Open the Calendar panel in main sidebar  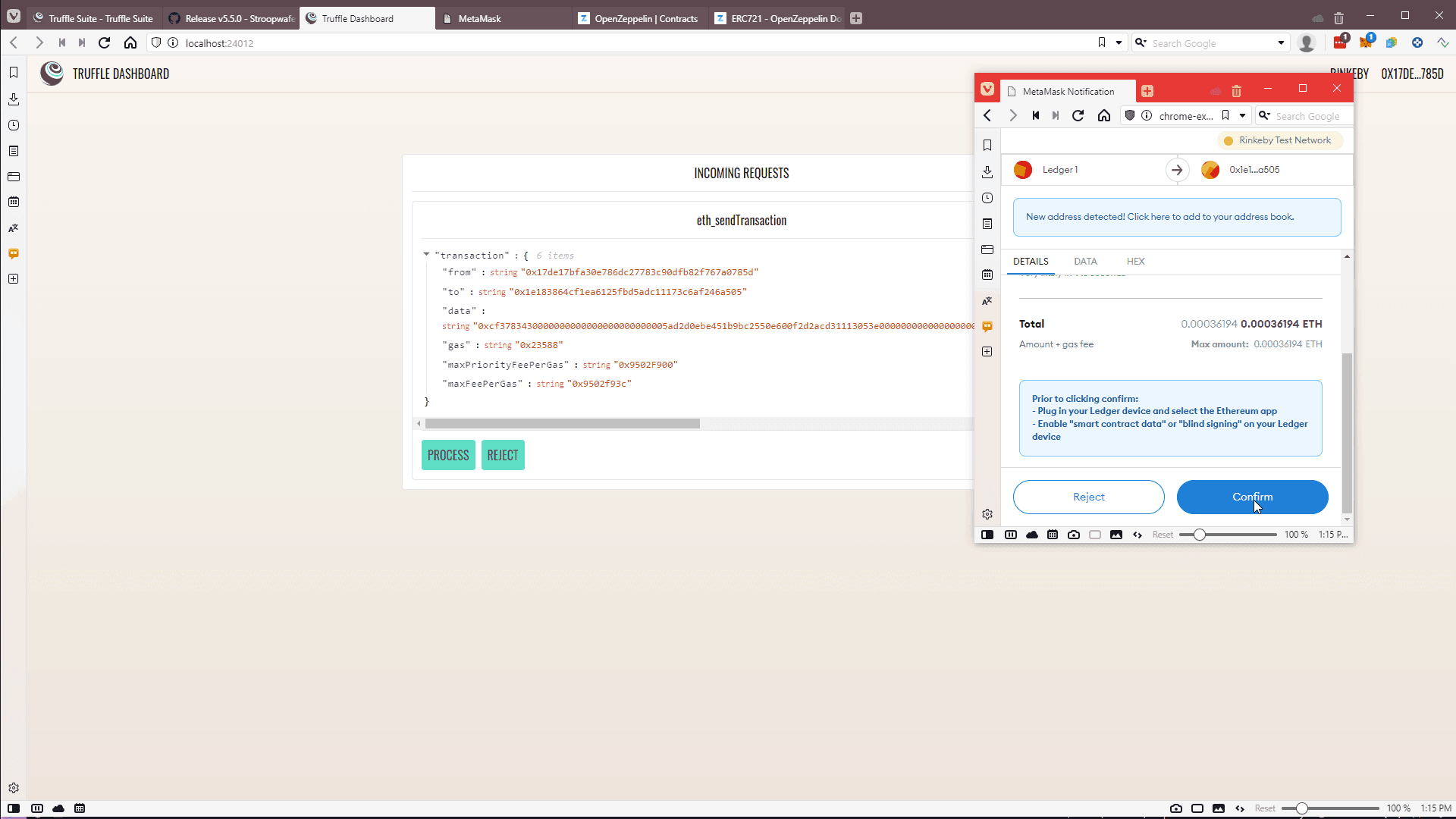14,202
